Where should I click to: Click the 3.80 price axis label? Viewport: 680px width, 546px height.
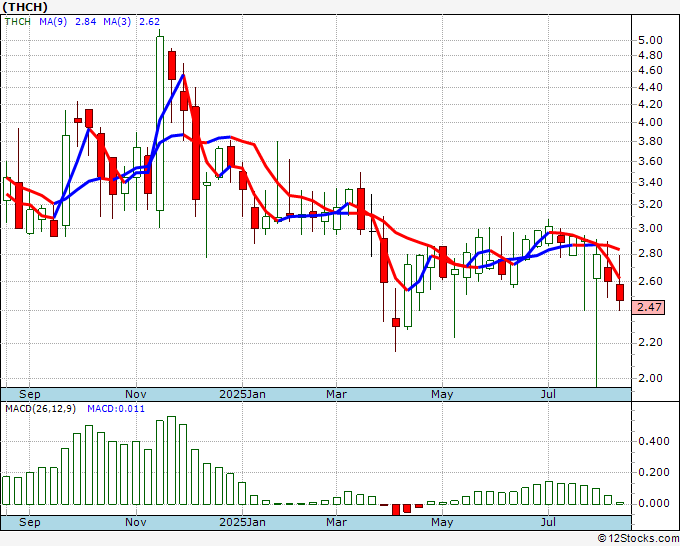[x=651, y=141]
